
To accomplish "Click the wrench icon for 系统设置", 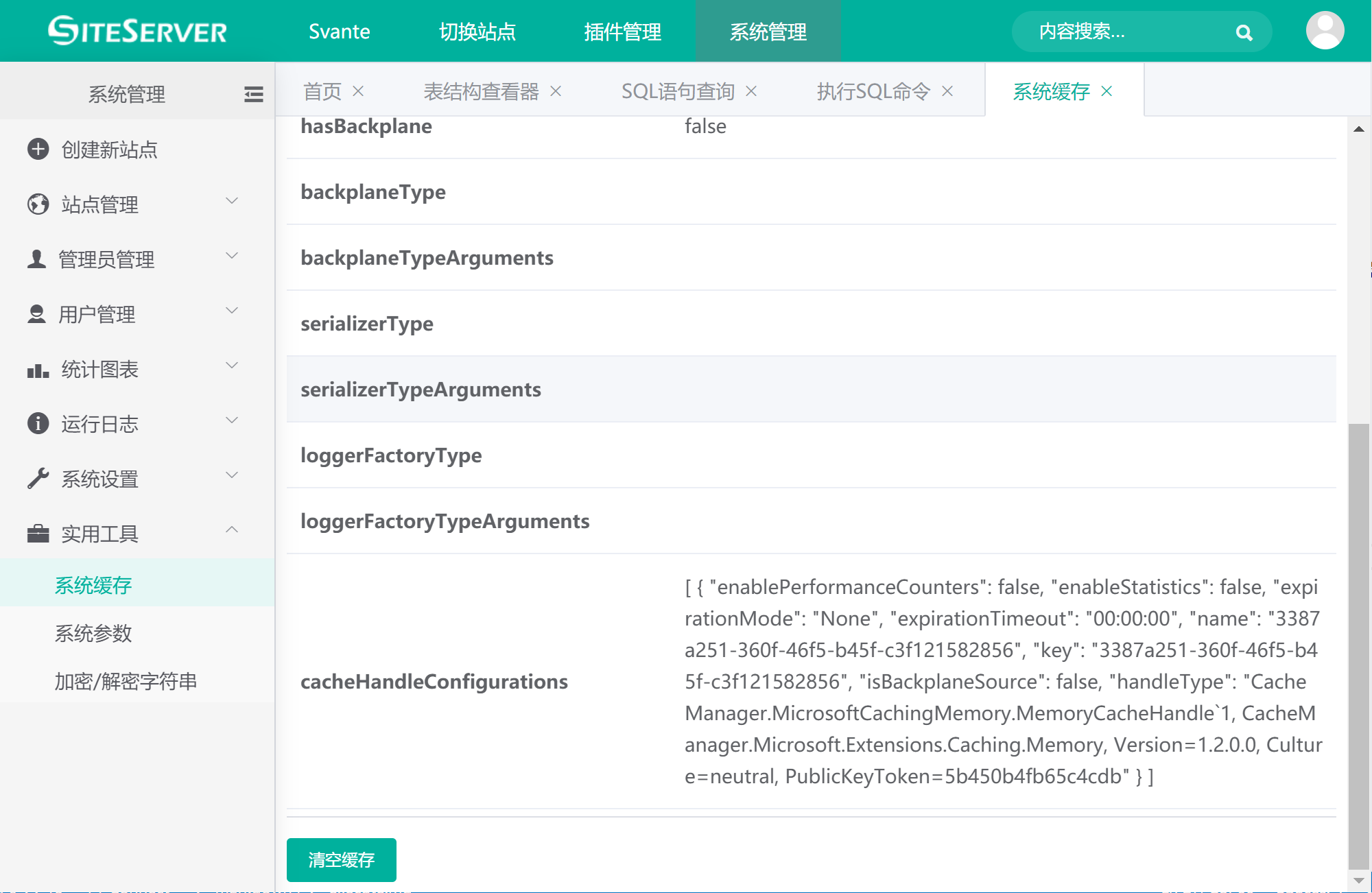I will click(38, 478).
